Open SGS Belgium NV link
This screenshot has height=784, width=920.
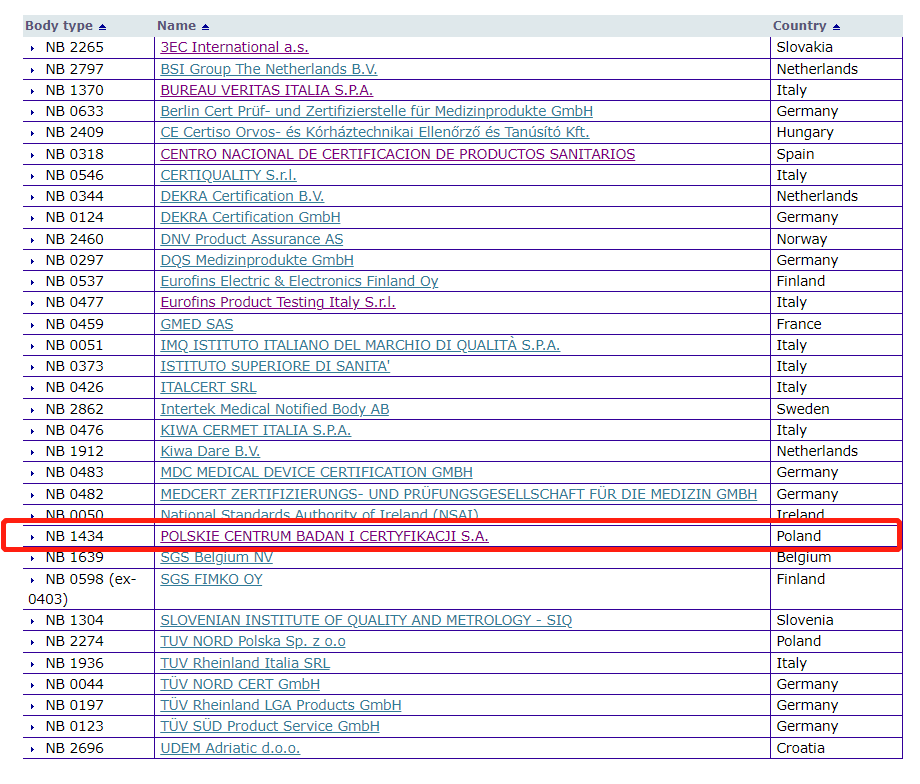[217, 557]
